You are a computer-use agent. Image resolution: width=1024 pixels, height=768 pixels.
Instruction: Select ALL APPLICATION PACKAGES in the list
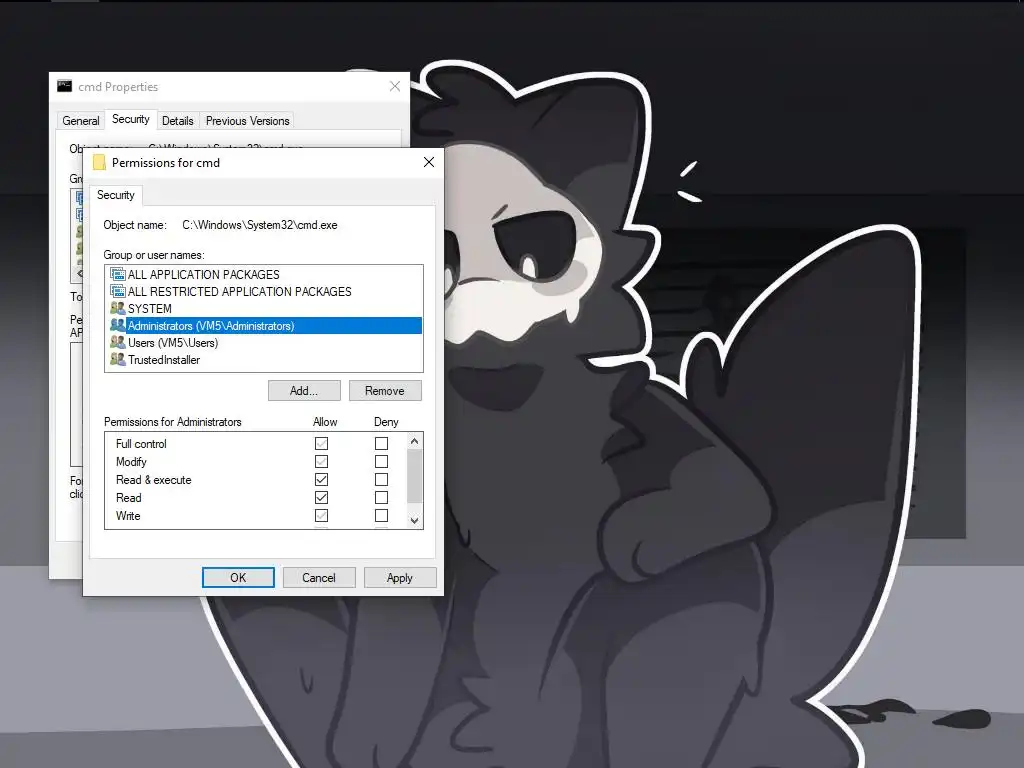tap(264, 274)
